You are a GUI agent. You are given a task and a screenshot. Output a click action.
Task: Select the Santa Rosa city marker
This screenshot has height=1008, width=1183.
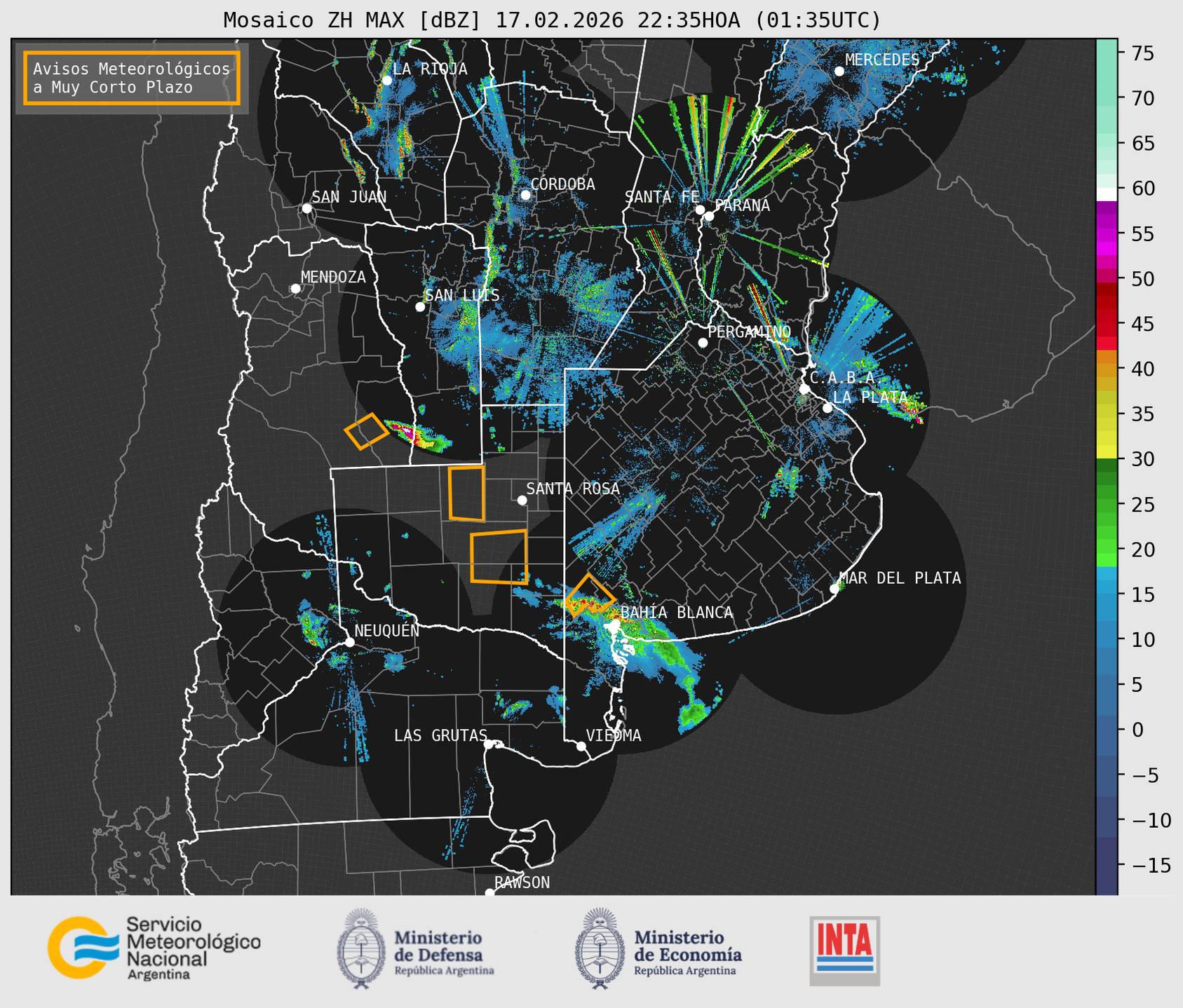pos(522,500)
